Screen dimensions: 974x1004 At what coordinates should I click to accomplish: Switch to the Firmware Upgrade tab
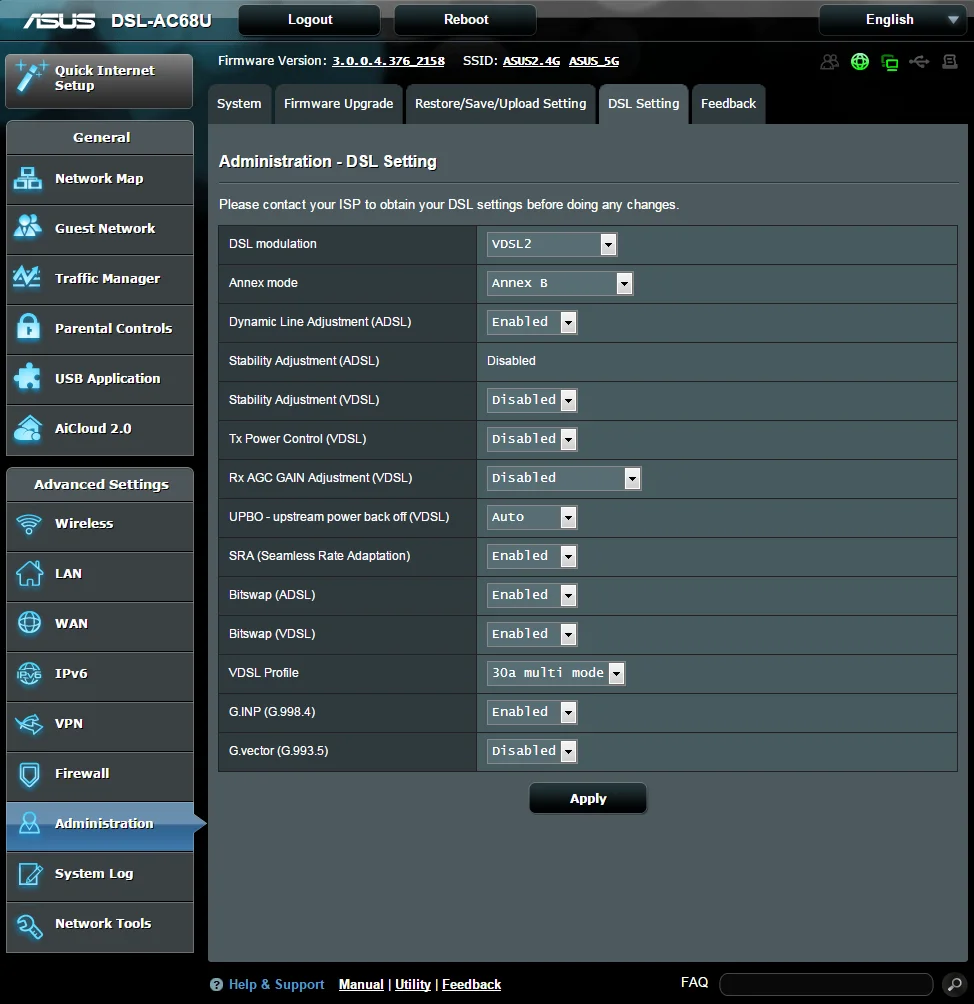click(x=339, y=104)
